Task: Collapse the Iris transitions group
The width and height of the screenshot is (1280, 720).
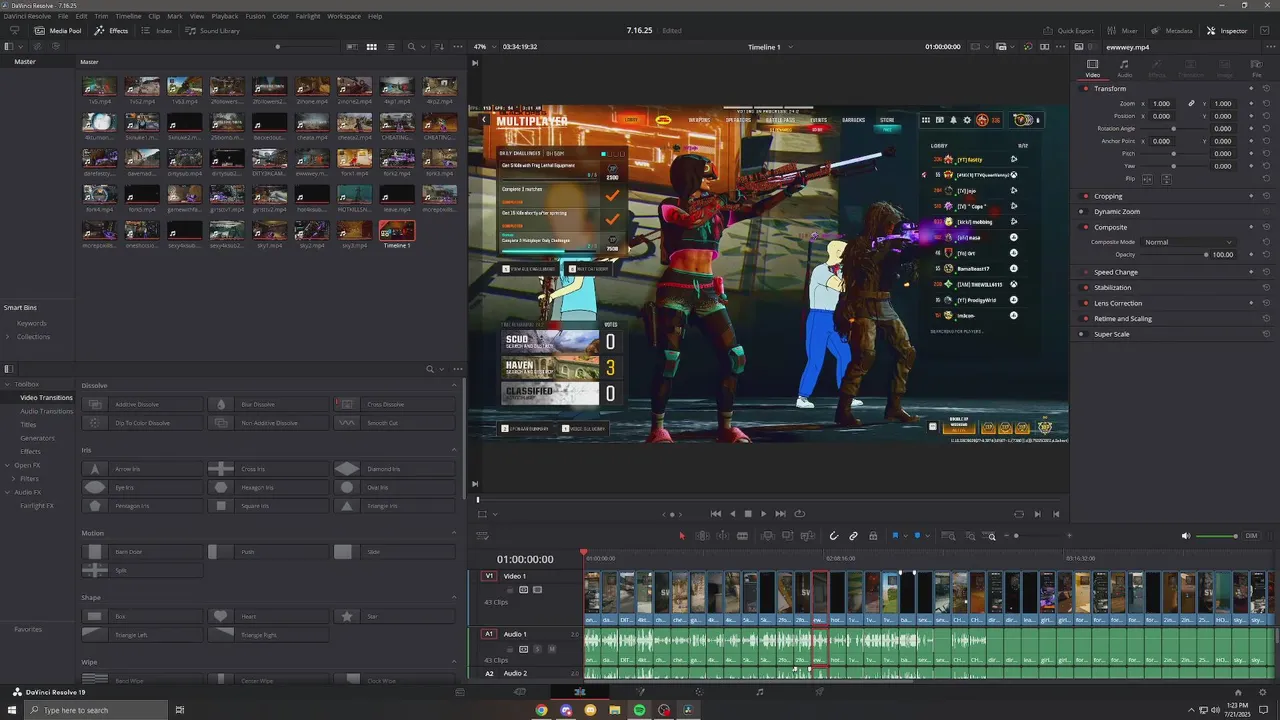Action: 455,450
